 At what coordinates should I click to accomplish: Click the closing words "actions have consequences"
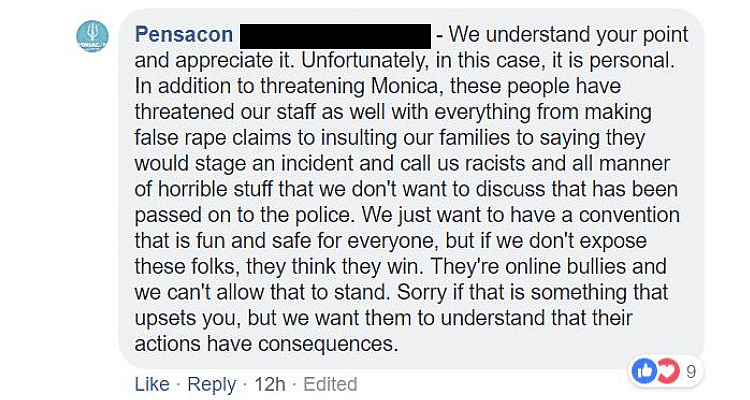coord(266,346)
